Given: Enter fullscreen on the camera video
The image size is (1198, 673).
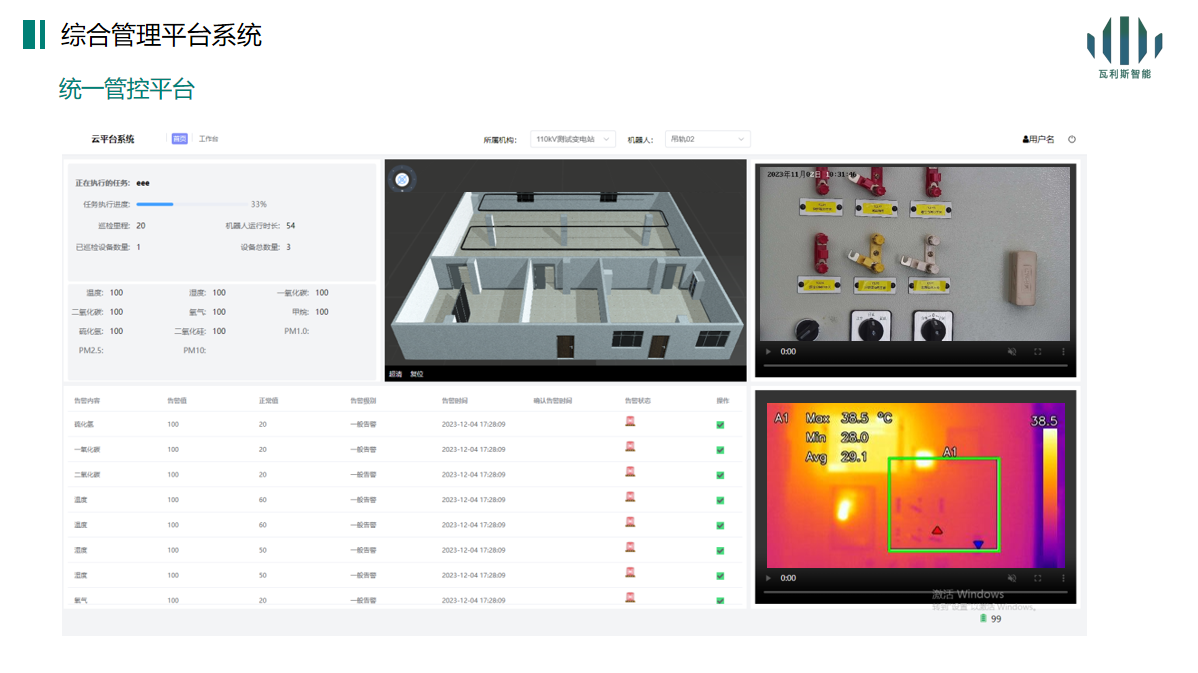Looking at the screenshot, I should click(x=1037, y=352).
